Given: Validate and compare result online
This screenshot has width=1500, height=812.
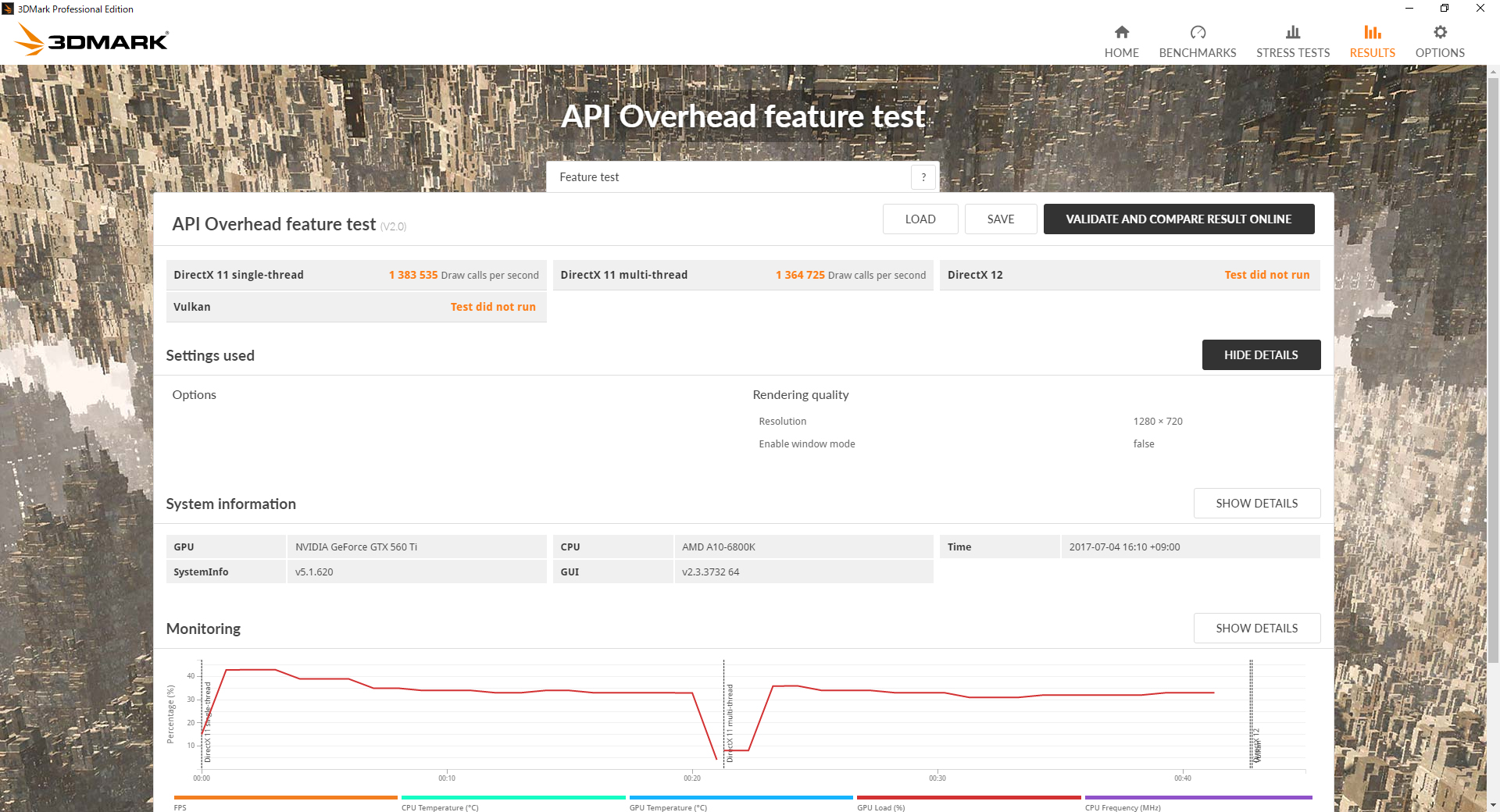Looking at the screenshot, I should [x=1179, y=219].
